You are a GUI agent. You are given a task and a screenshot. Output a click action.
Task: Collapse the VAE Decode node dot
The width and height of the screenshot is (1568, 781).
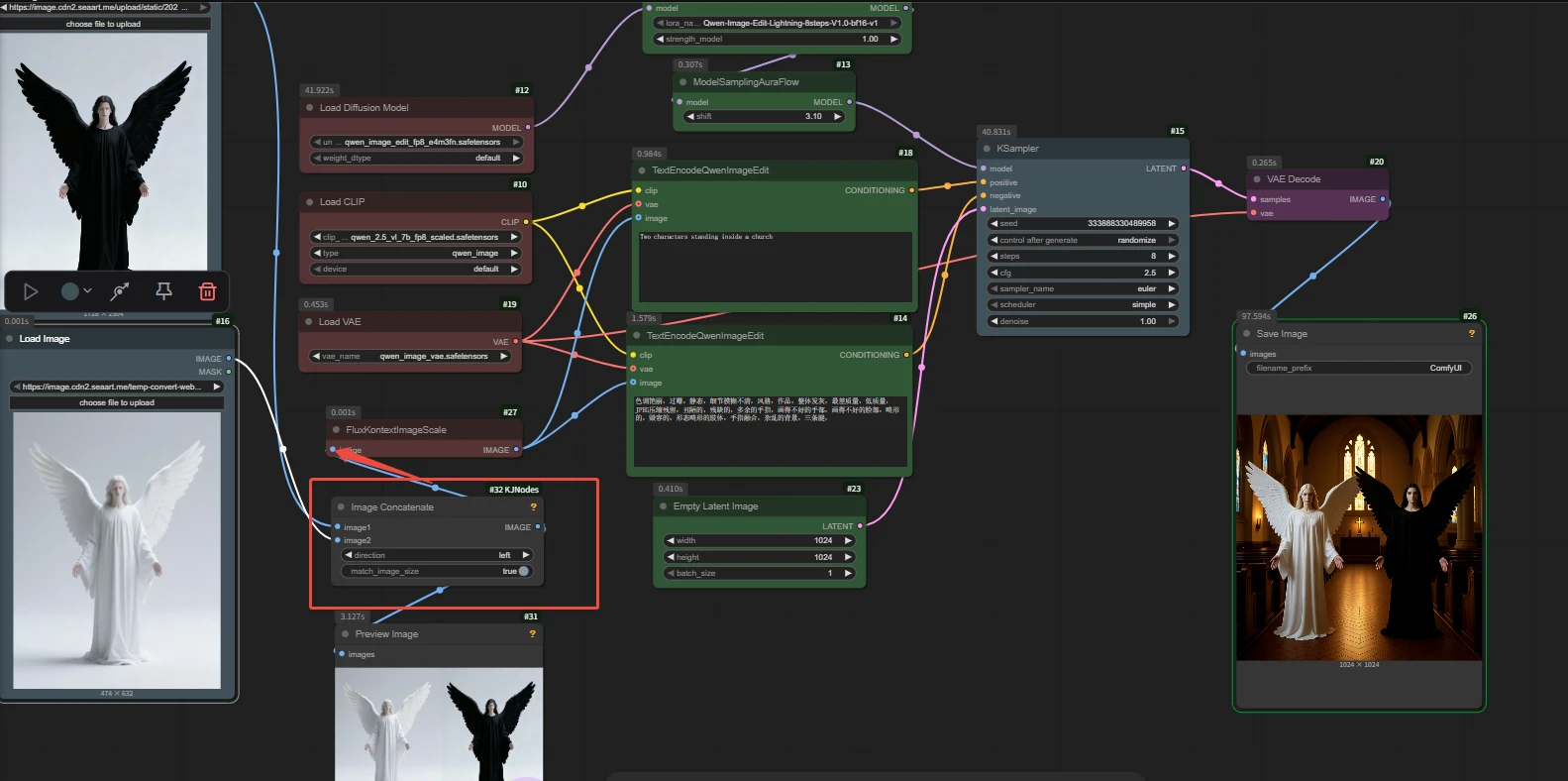point(1257,179)
